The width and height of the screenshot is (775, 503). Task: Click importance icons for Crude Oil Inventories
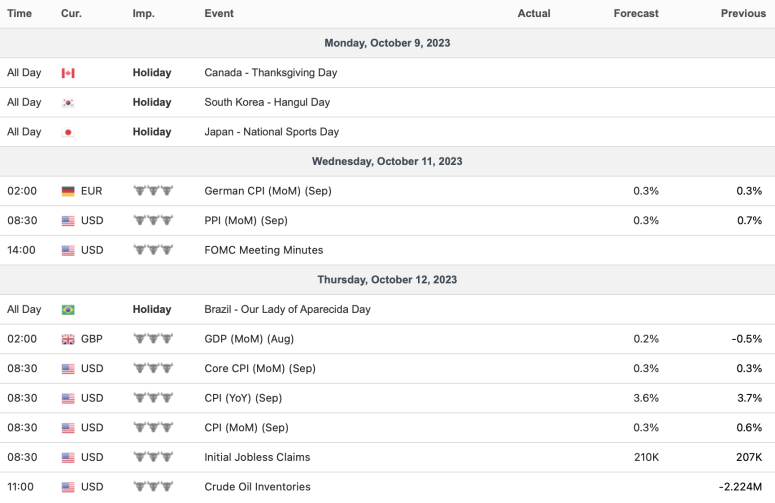click(153, 487)
